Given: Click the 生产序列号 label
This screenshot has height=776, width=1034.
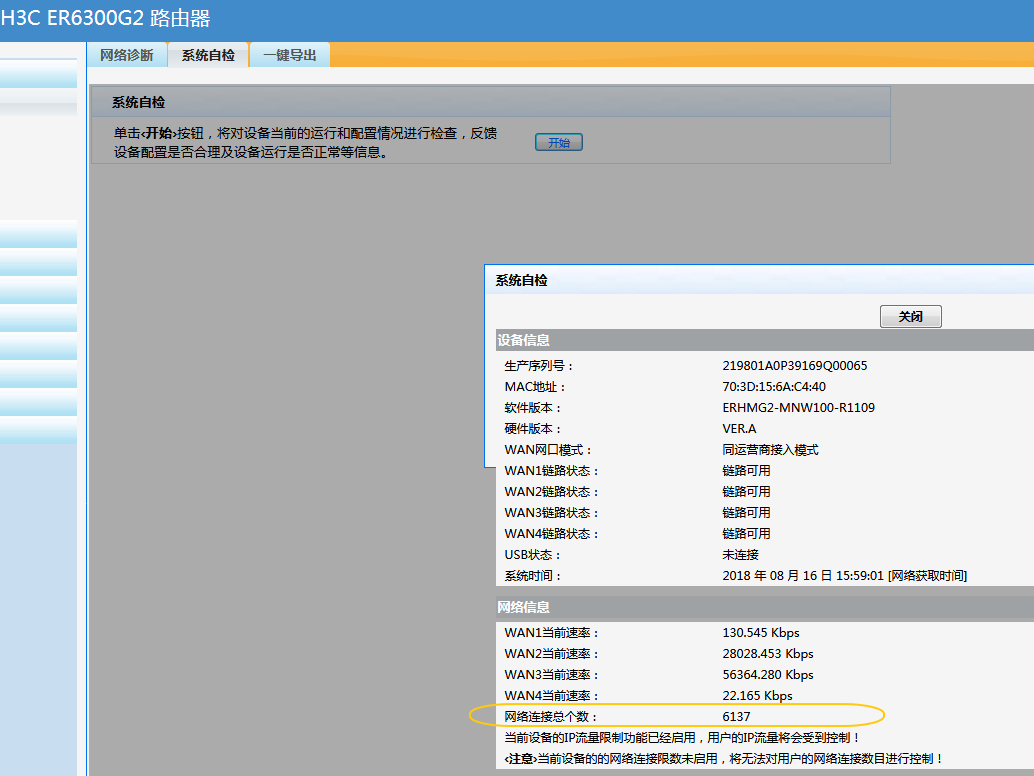Looking at the screenshot, I should (x=539, y=366).
